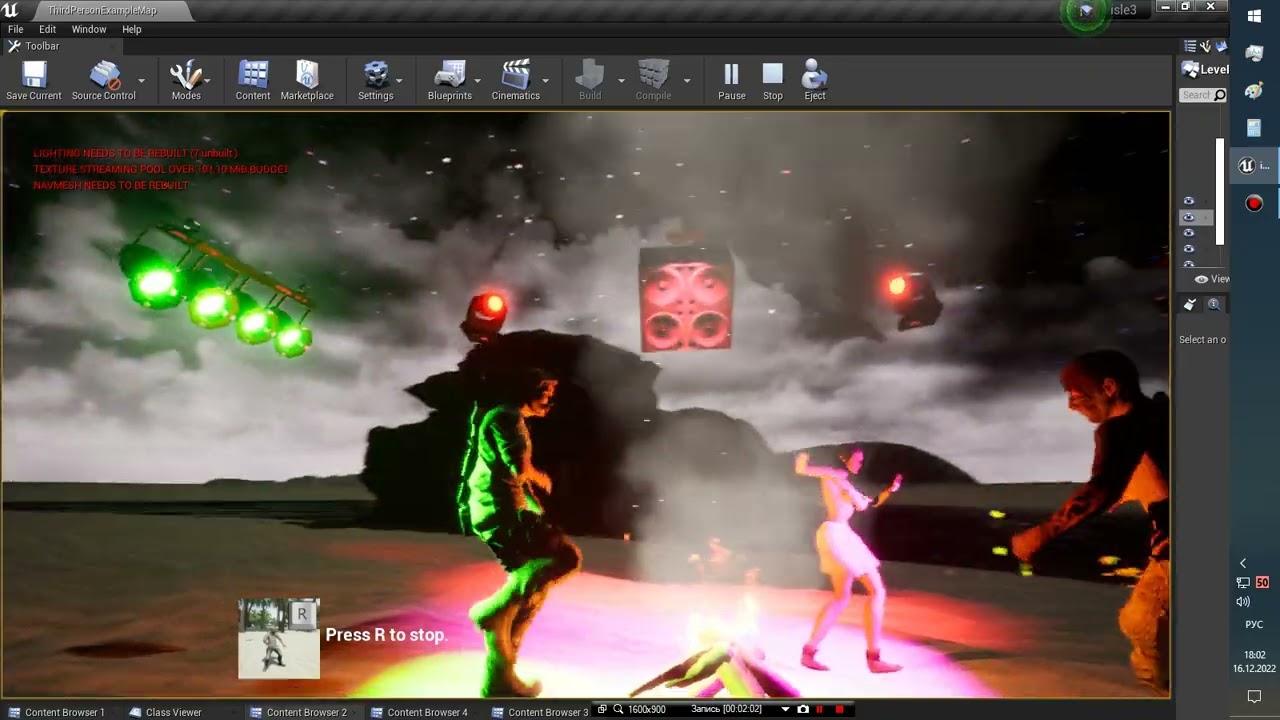Open editor Settings gear icon

coord(376,80)
